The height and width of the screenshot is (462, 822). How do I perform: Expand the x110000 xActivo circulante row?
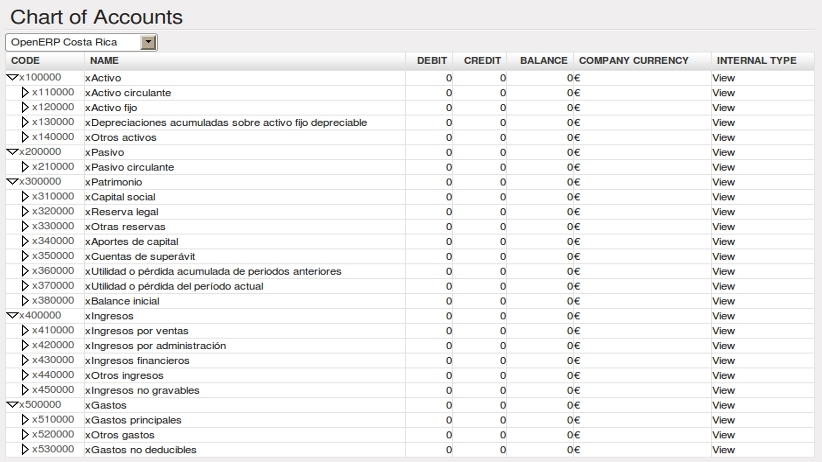(x=25, y=92)
